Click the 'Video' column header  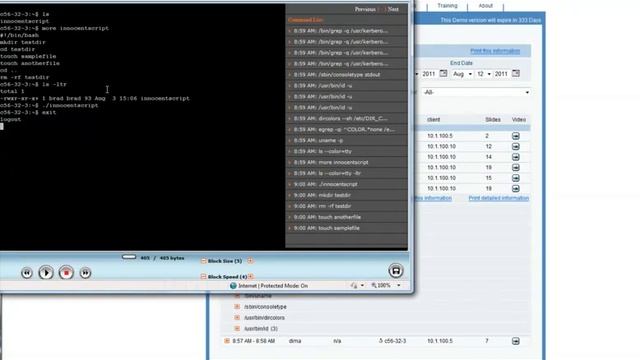click(518, 120)
